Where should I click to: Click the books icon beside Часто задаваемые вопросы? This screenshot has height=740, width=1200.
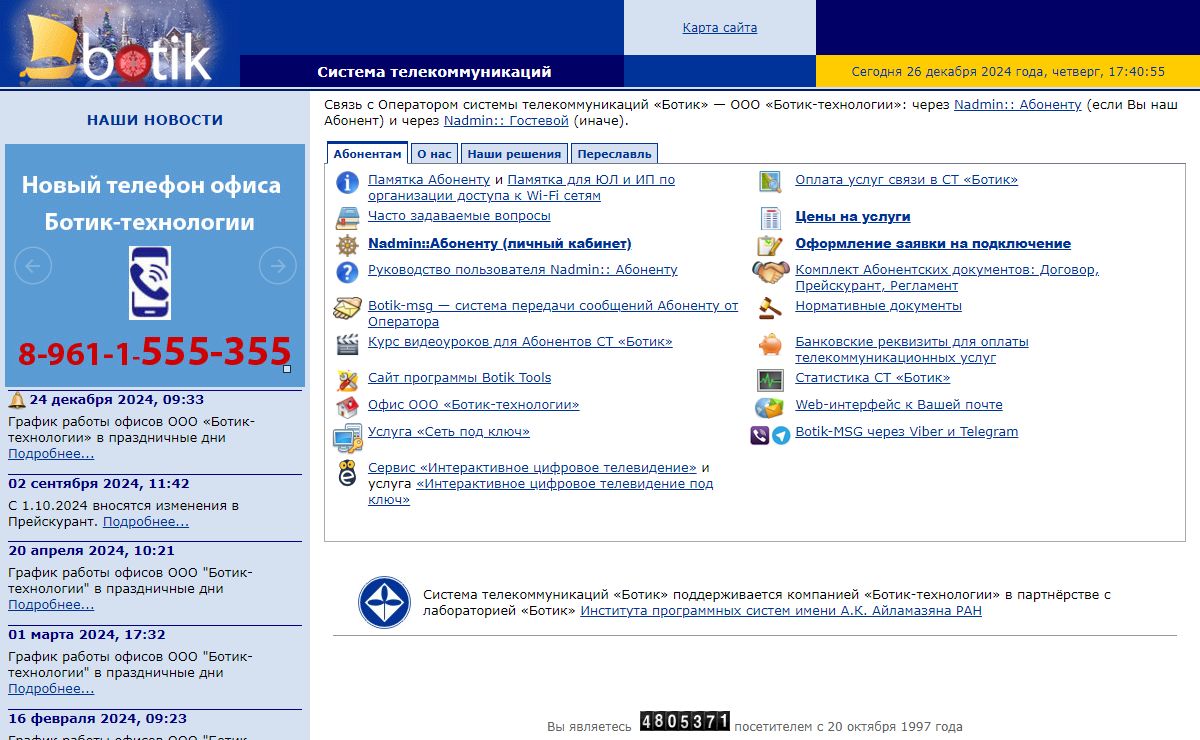(x=347, y=217)
